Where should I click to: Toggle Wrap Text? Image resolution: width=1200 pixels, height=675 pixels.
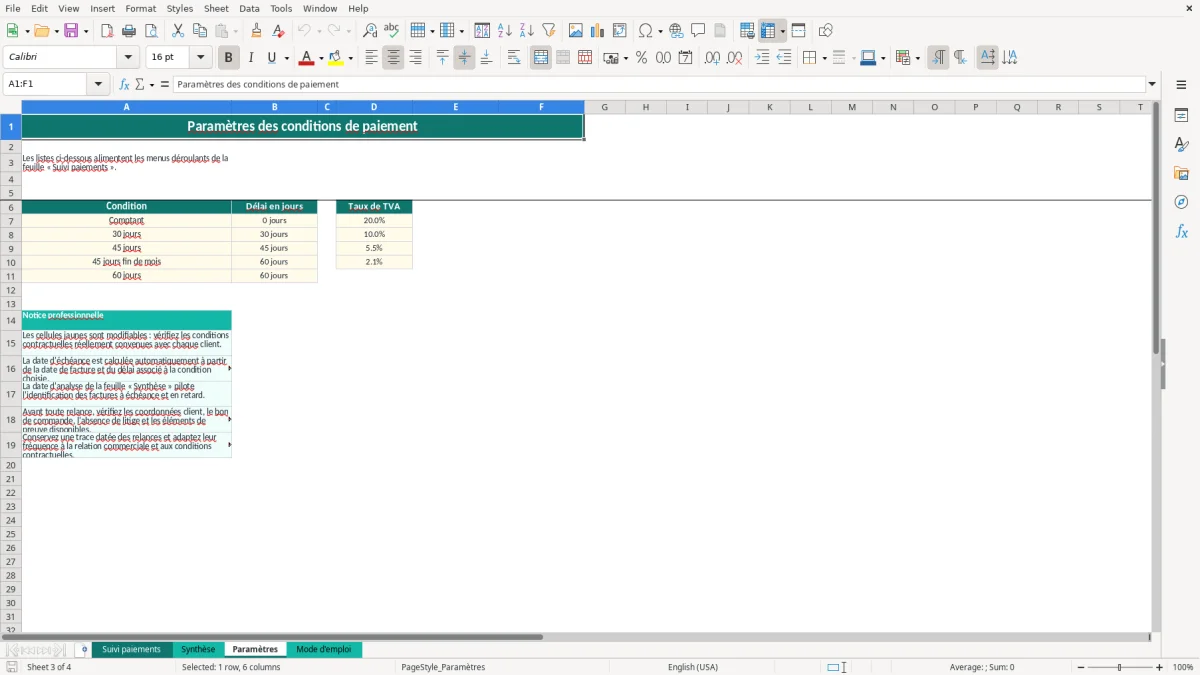click(x=514, y=58)
